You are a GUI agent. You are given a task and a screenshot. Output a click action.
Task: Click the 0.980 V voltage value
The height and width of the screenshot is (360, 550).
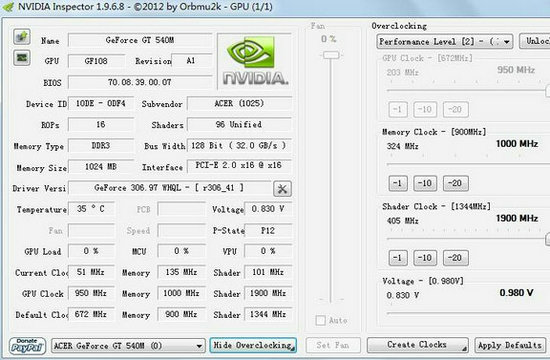(516, 293)
